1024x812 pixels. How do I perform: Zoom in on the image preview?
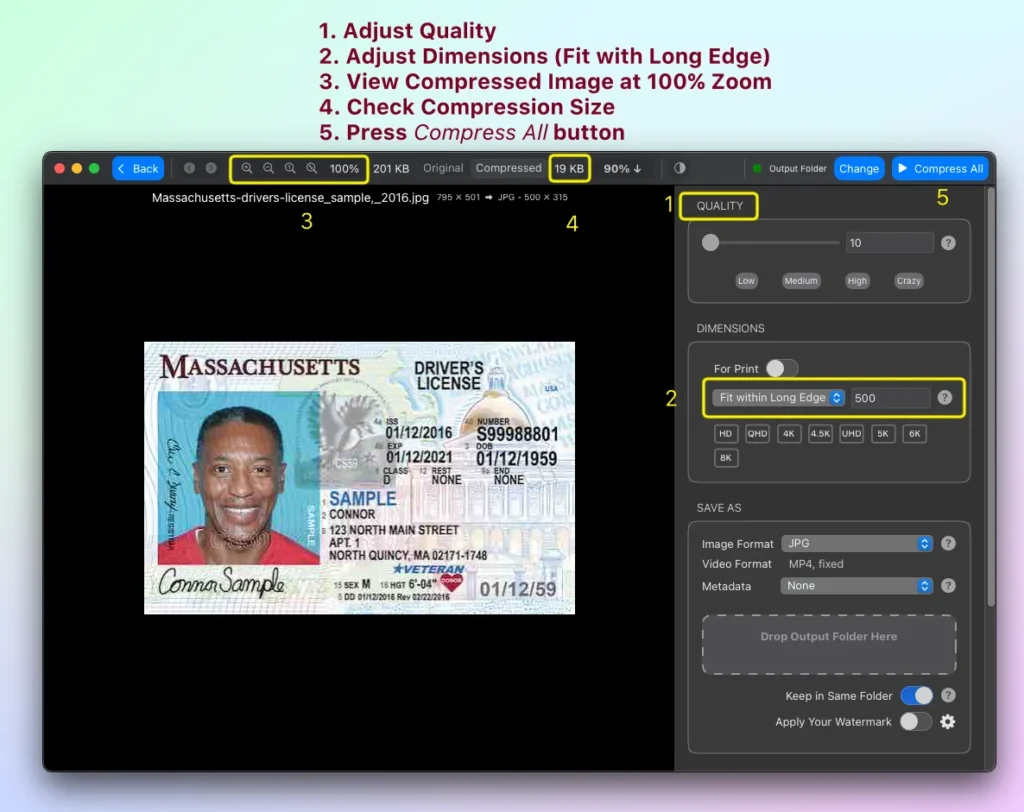247,169
